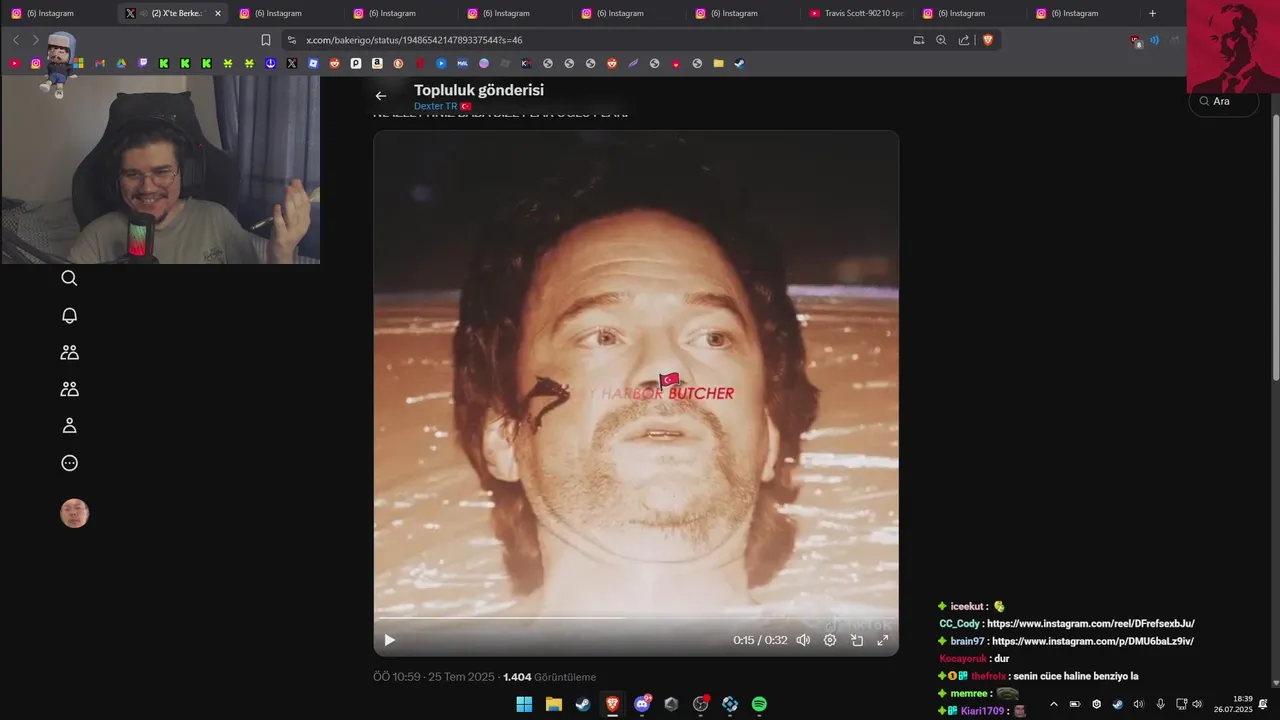This screenshot has height=720, width=1280.
Task: Switch to the X'te Berke tab
Action: pyautogui.click(x=171, y=13)
